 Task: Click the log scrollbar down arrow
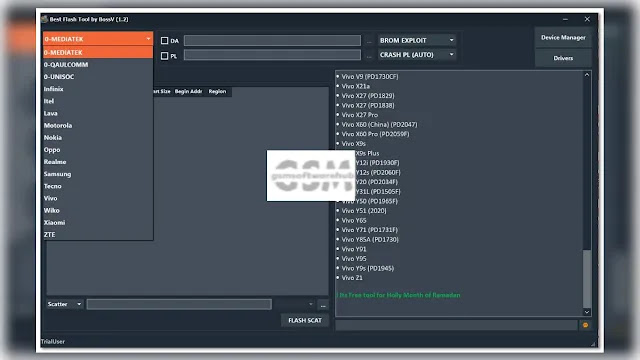(x=587, y=312)
